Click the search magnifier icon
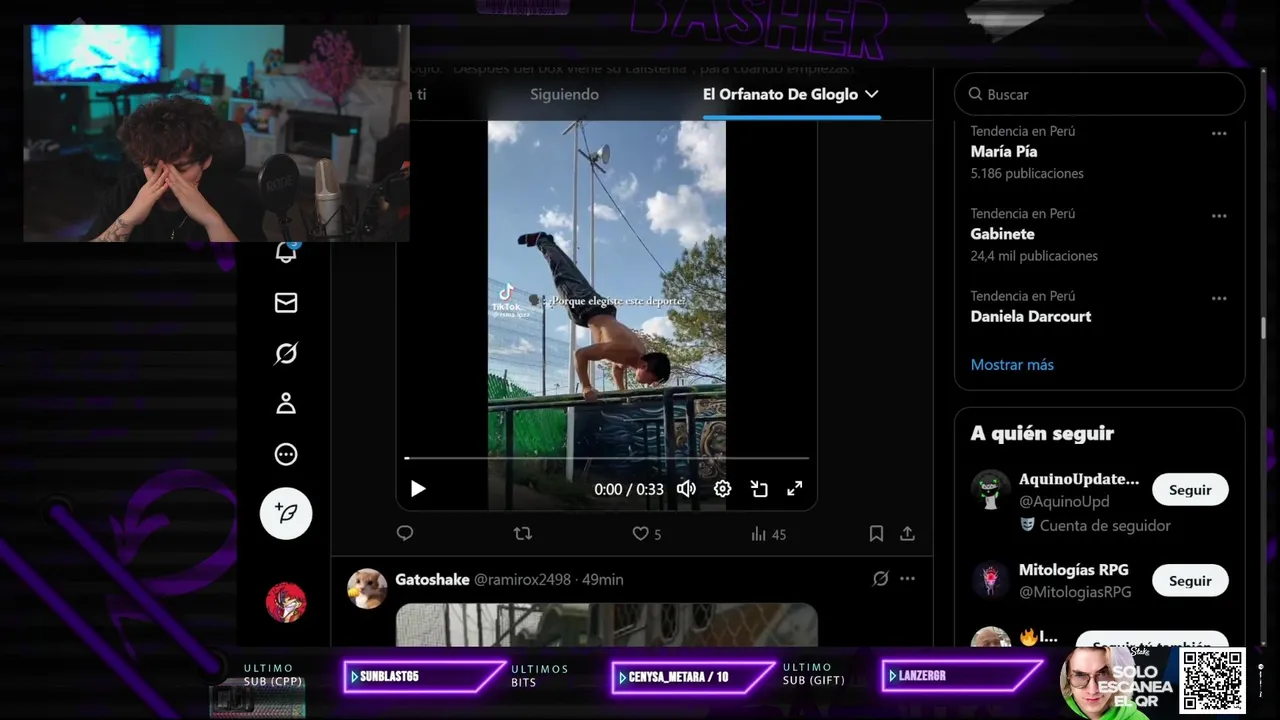 coord(975,94)
